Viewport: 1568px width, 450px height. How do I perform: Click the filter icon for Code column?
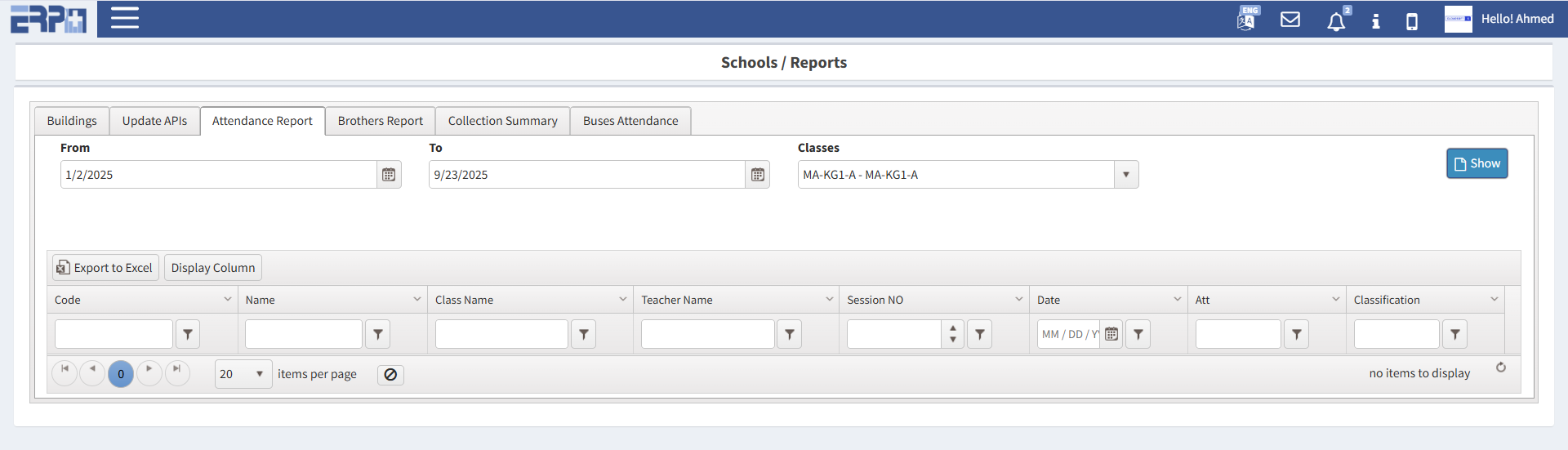[188, 334]
